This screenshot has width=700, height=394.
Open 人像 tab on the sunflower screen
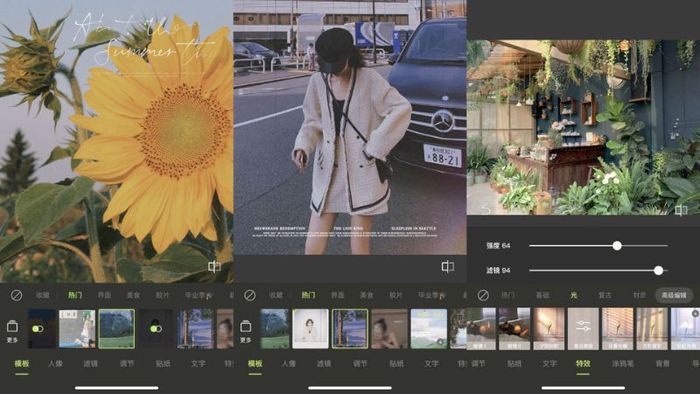55,364
